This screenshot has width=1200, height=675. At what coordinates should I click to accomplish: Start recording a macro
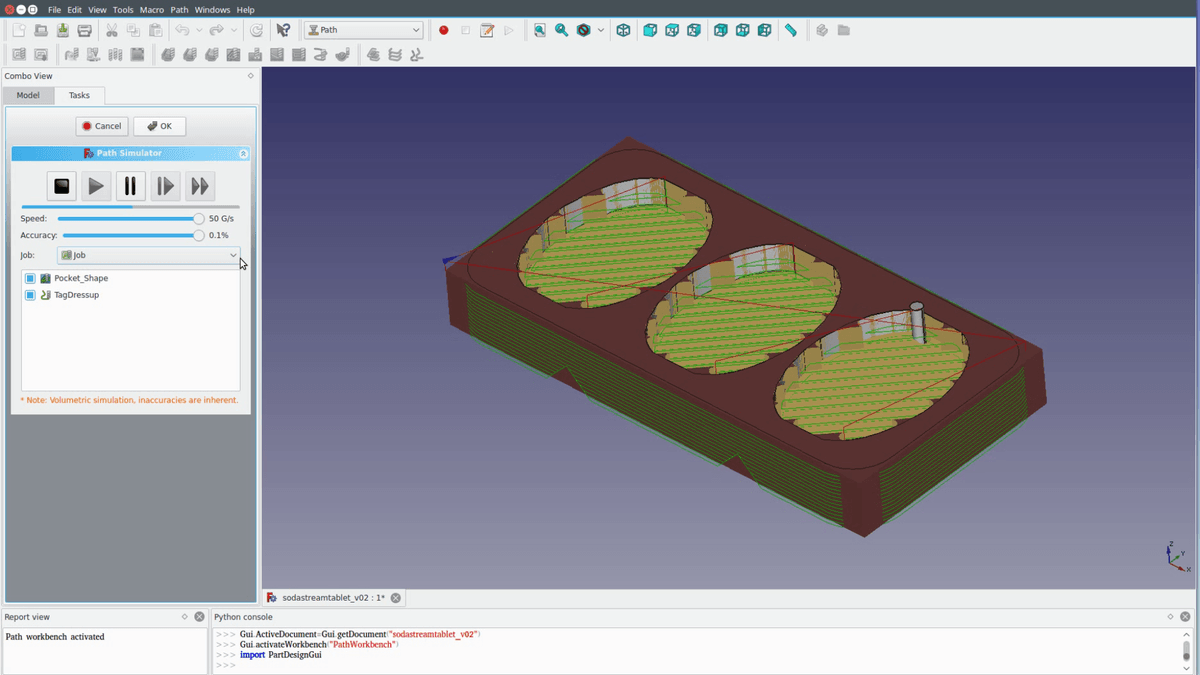click(x=443, y=30)
